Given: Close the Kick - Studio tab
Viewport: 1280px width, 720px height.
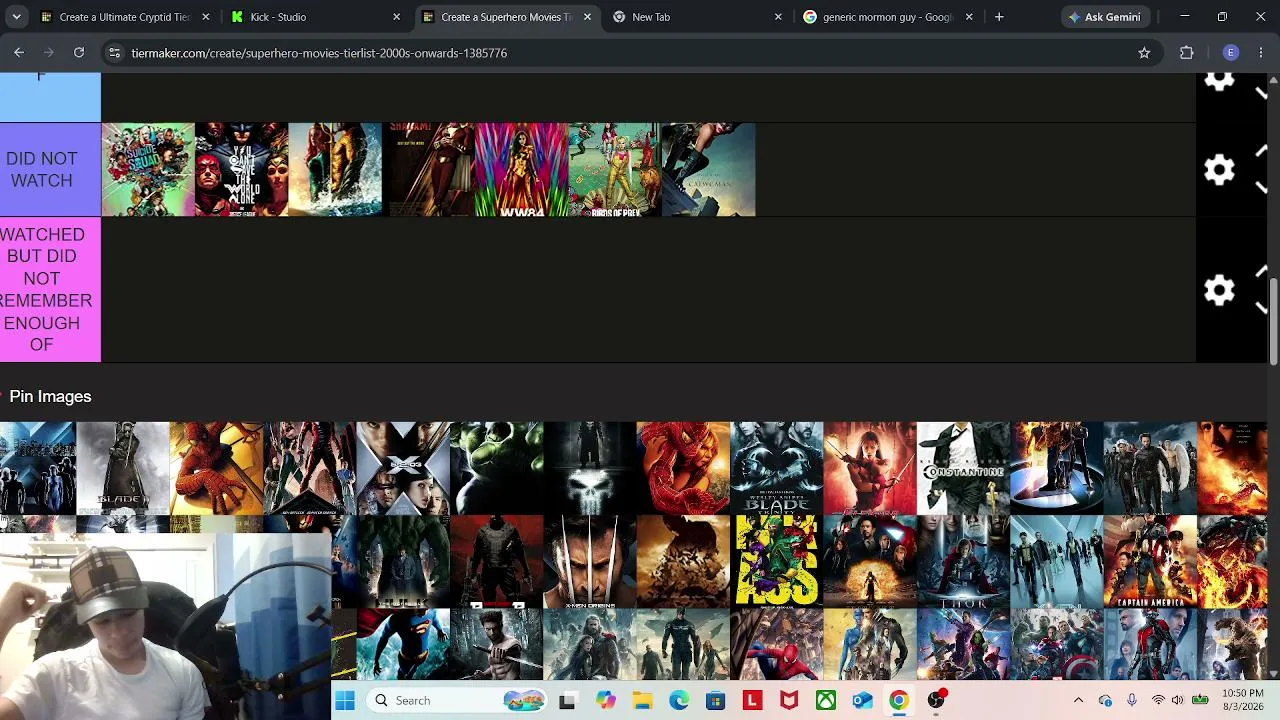Looking at the screenshot, I should [396, 17].
